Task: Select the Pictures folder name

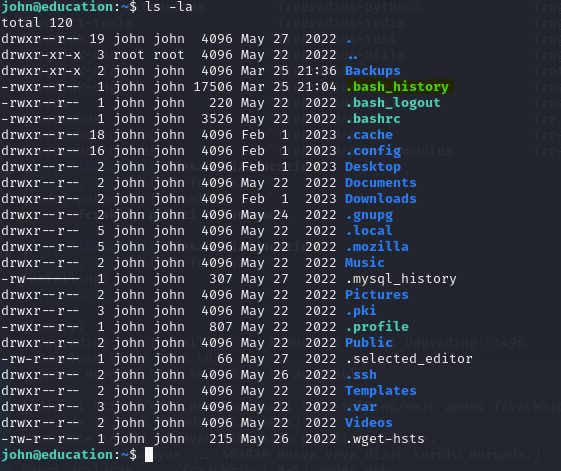Action: tap(377, 295)
